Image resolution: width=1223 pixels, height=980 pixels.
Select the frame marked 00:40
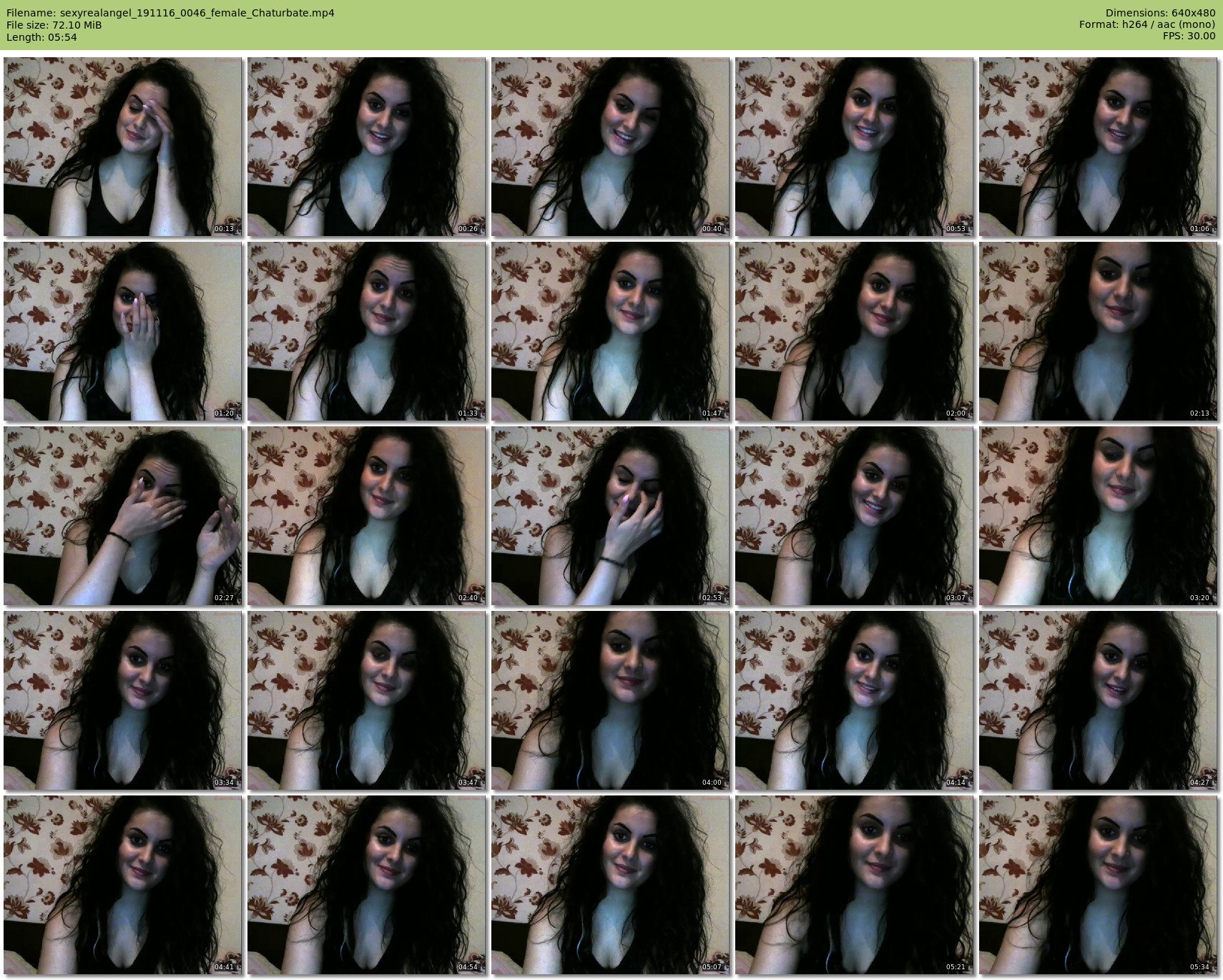coord(610,147)
